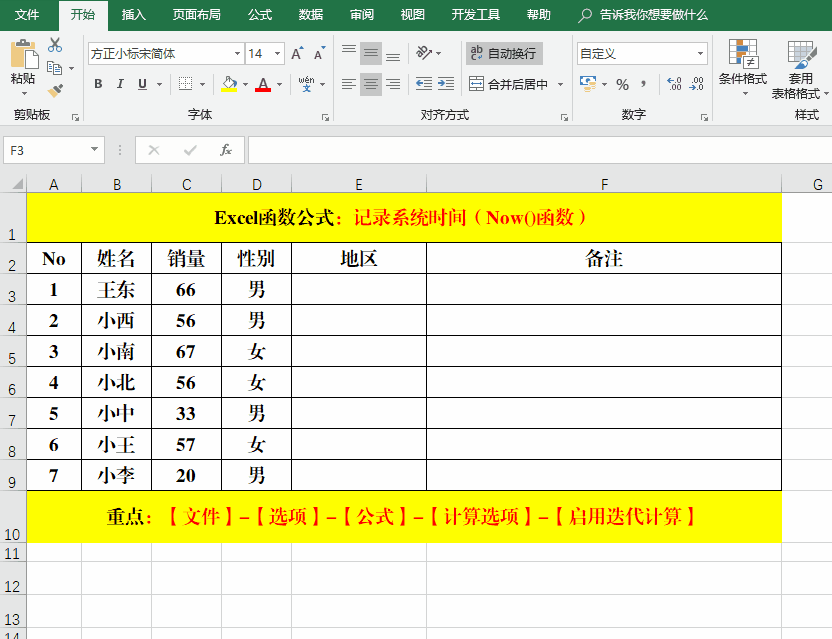Click the Name Box showing F3

pyautogui.click(x=45, y=150)
